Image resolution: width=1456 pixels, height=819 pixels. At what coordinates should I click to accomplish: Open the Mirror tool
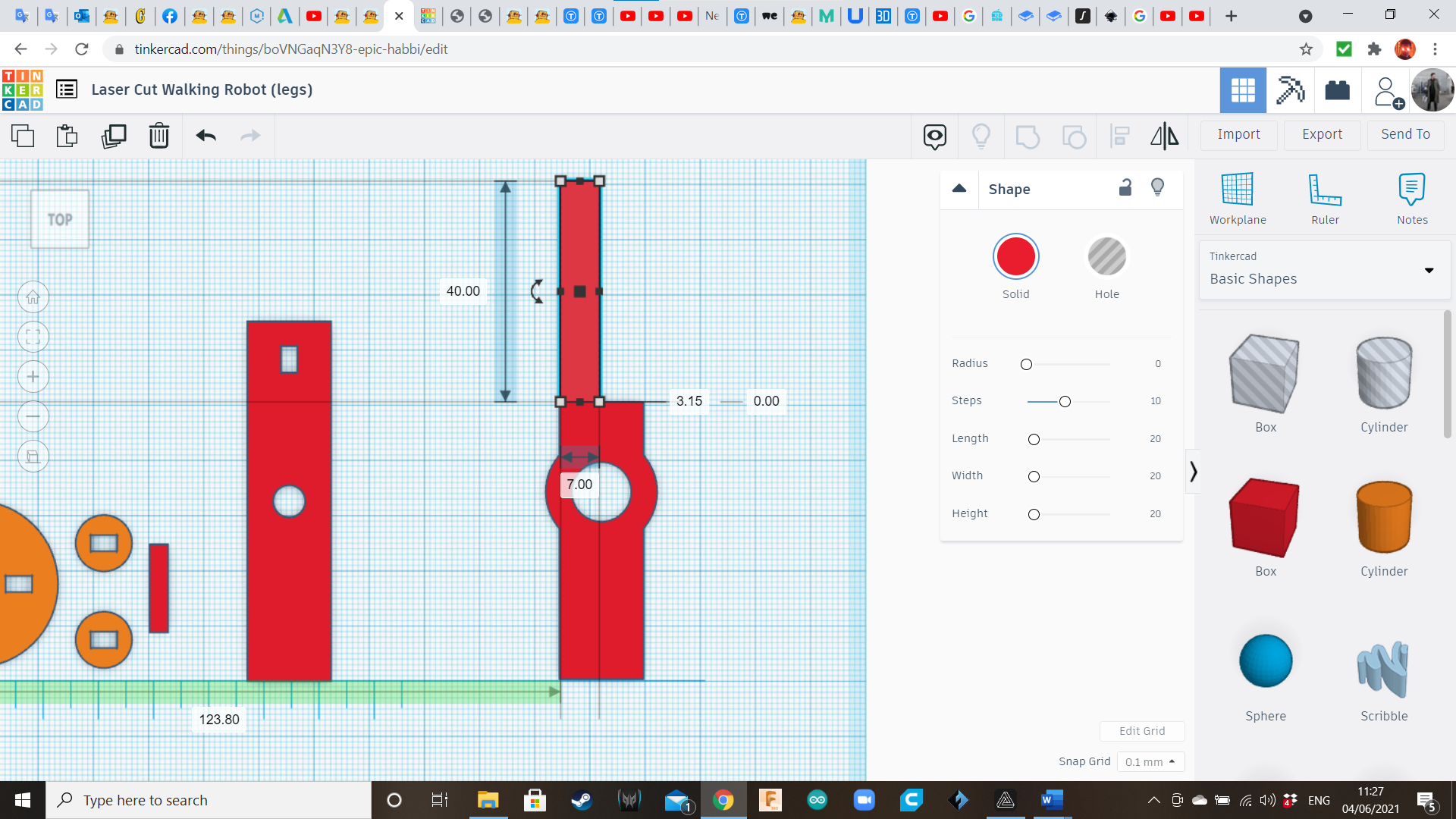point(1164,136)
